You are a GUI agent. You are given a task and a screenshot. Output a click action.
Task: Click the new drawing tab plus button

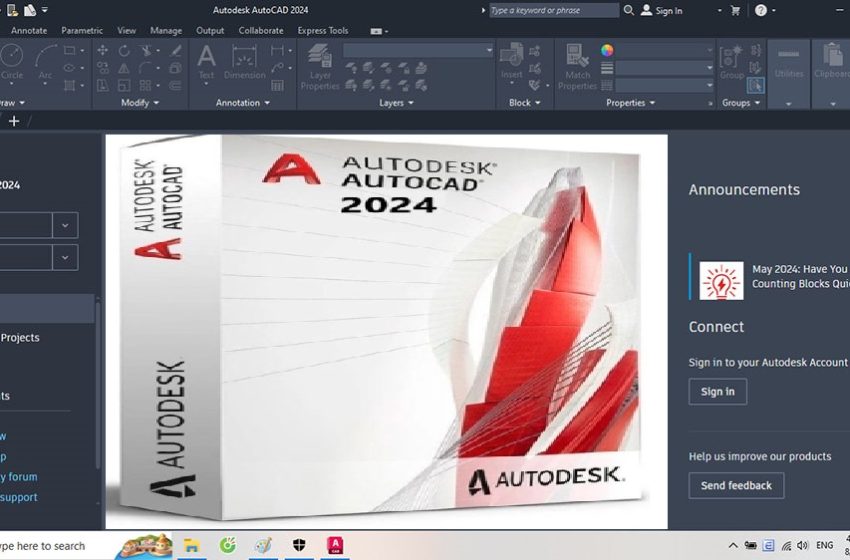tap(14, 121)
